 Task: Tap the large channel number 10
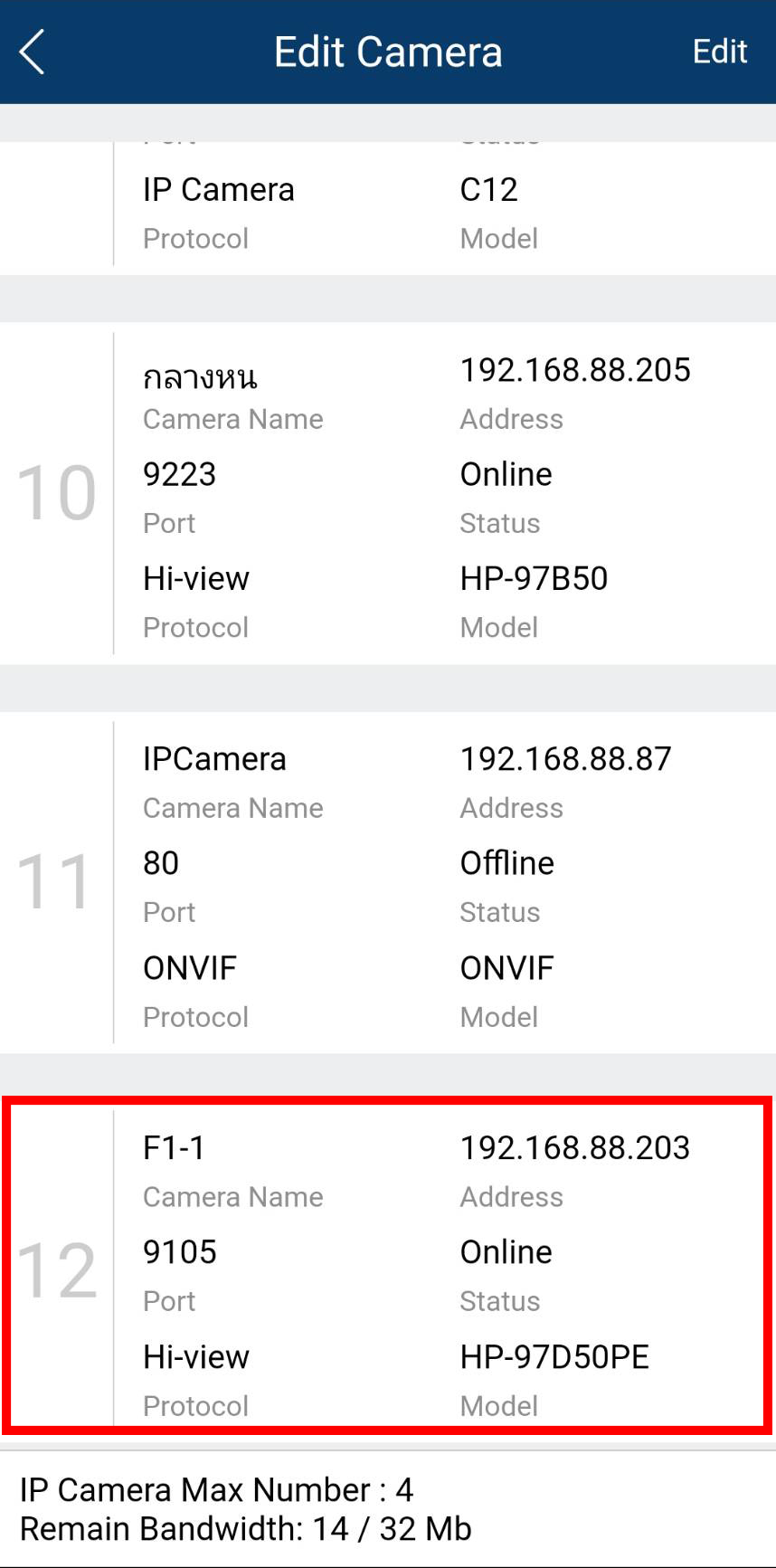click(56, 493)
